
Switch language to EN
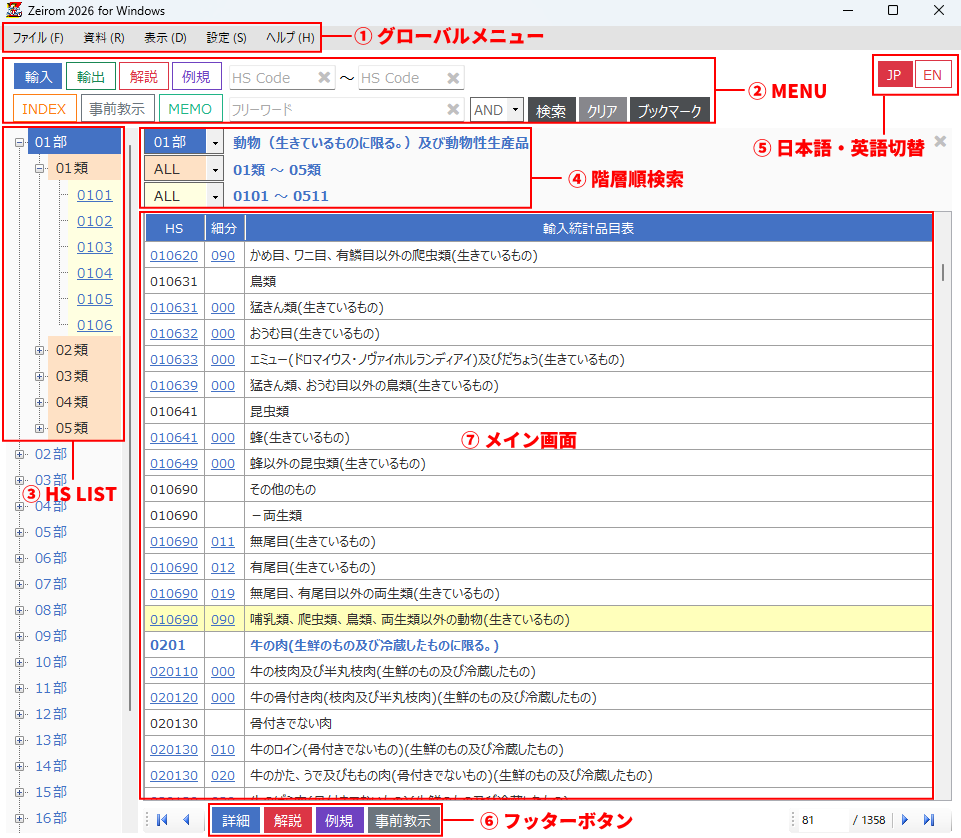coord(932,75)
